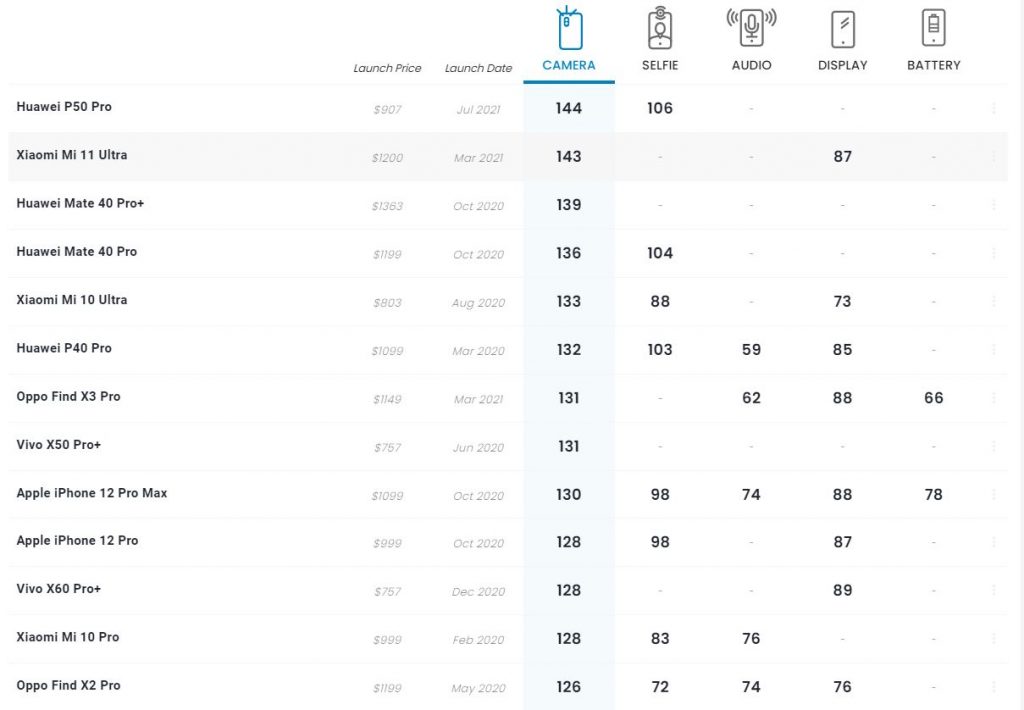Click selfie score 104 for Huawei Mate 40 Pro

(x=660, y=253)
